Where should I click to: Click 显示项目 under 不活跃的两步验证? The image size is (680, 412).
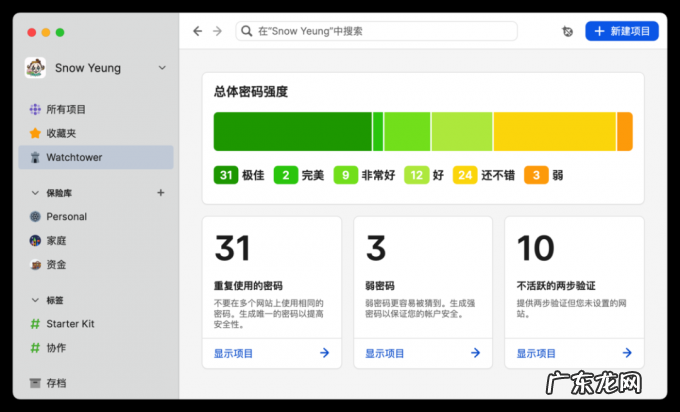[x=536, y=353]
